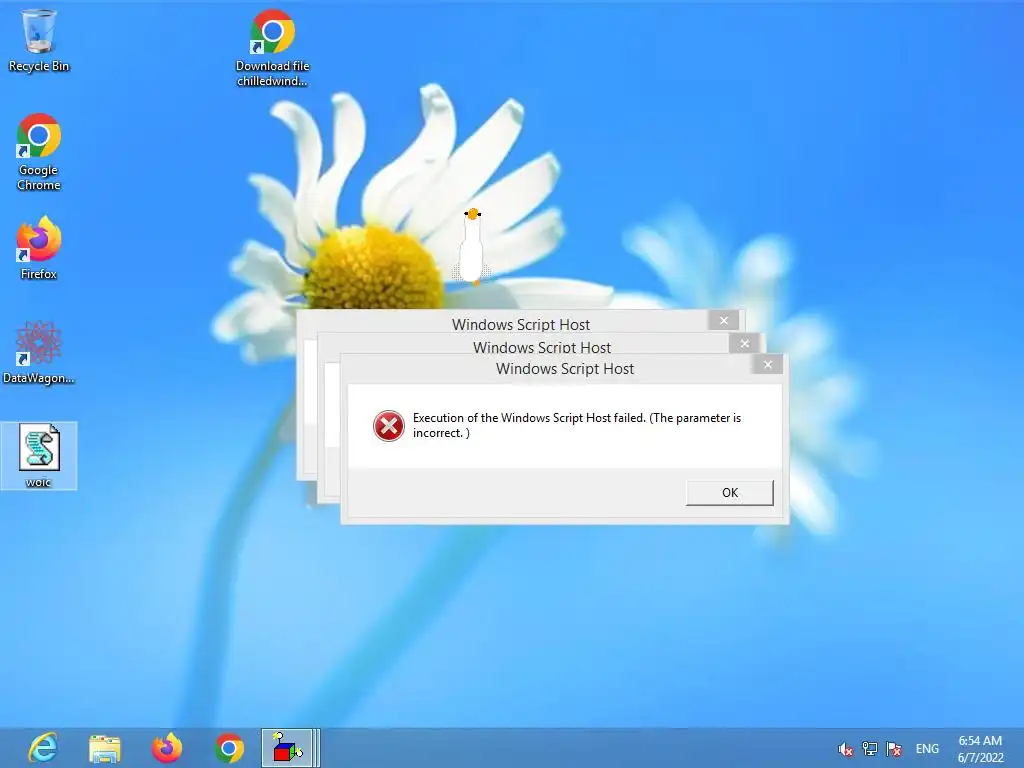This screenshot has width=1024, height=768.
Task: Select the Firefox desktop shortcut
Action: [39, 248]
